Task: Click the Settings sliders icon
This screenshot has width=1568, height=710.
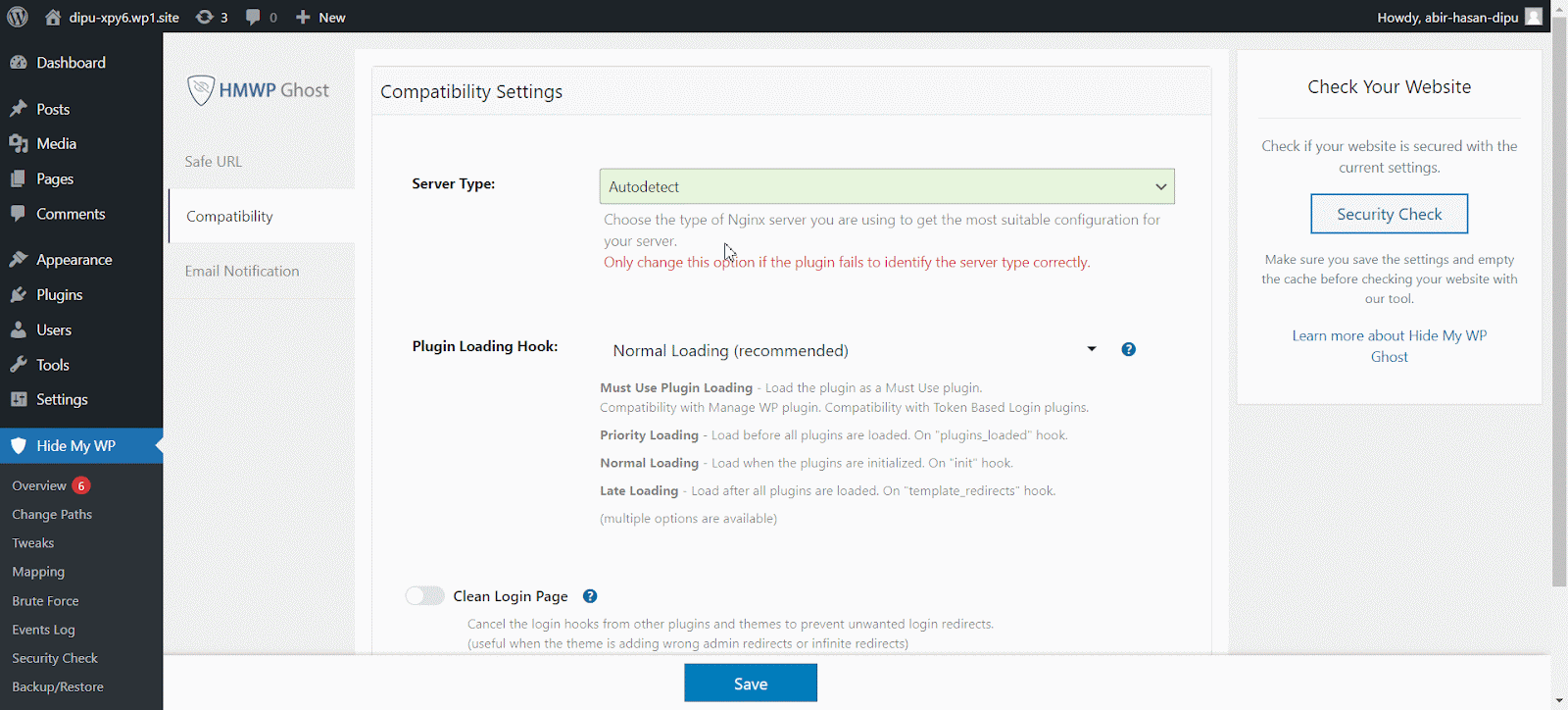Action: click(x=19, y=400)
